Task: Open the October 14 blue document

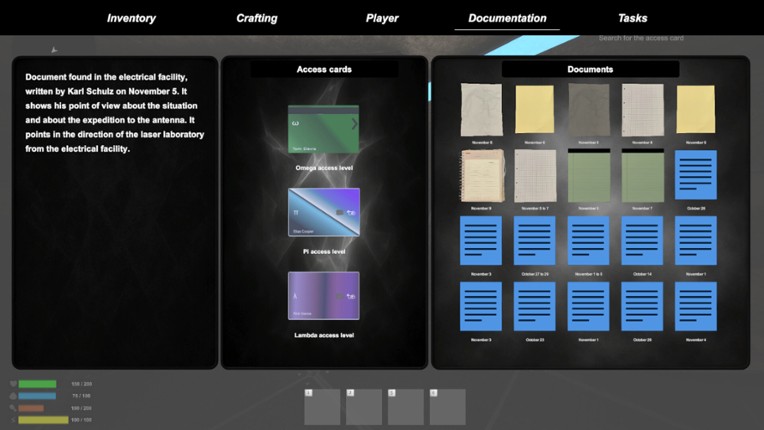Action: click(x=642, y=241)
